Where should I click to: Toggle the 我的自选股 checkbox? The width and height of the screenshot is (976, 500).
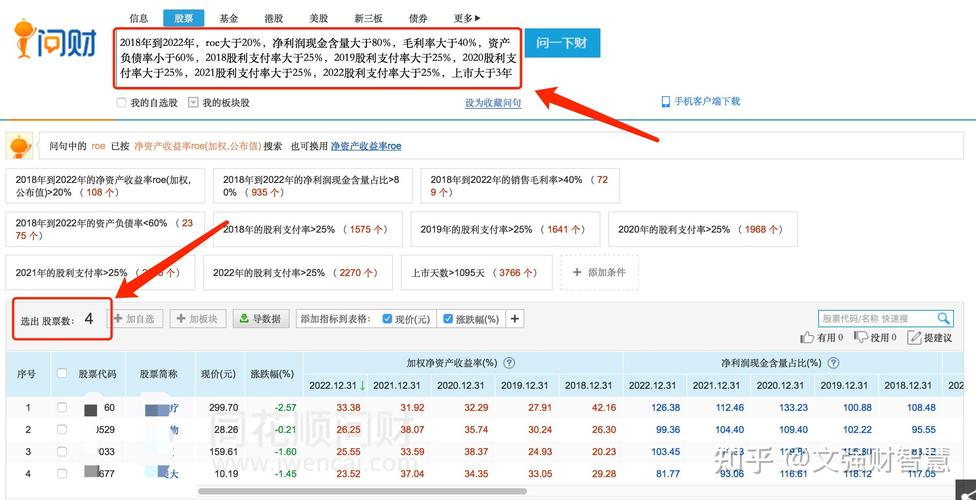click(121, 103)
